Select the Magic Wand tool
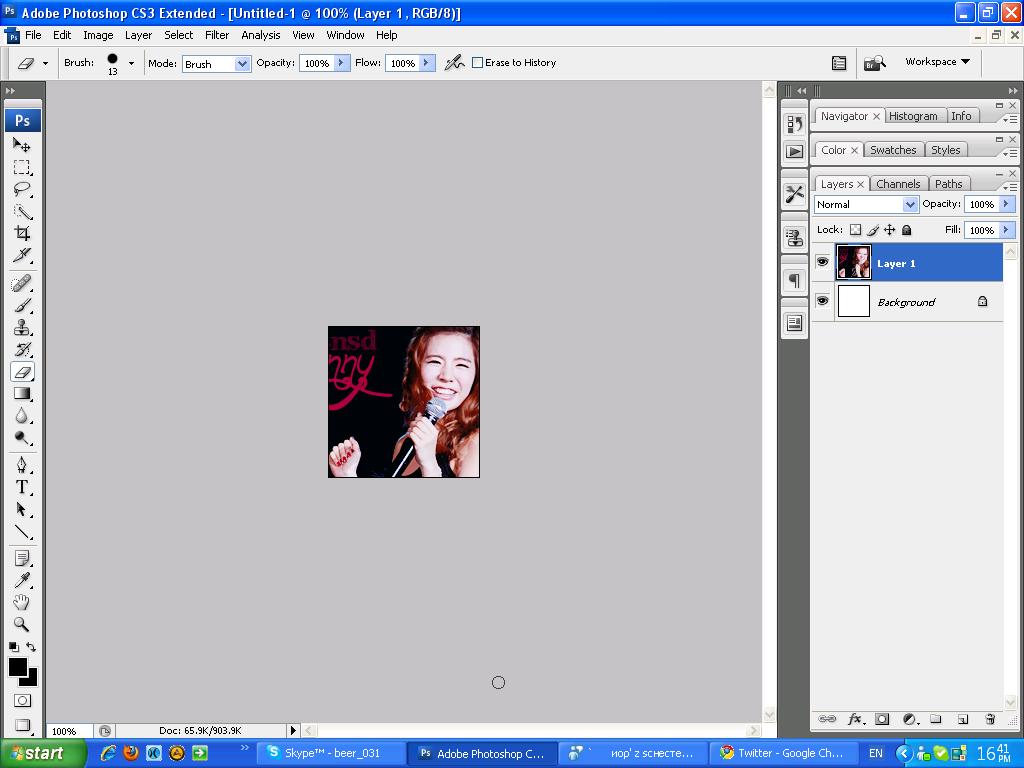The image size is (1024, 768). (x=22, y=212)
